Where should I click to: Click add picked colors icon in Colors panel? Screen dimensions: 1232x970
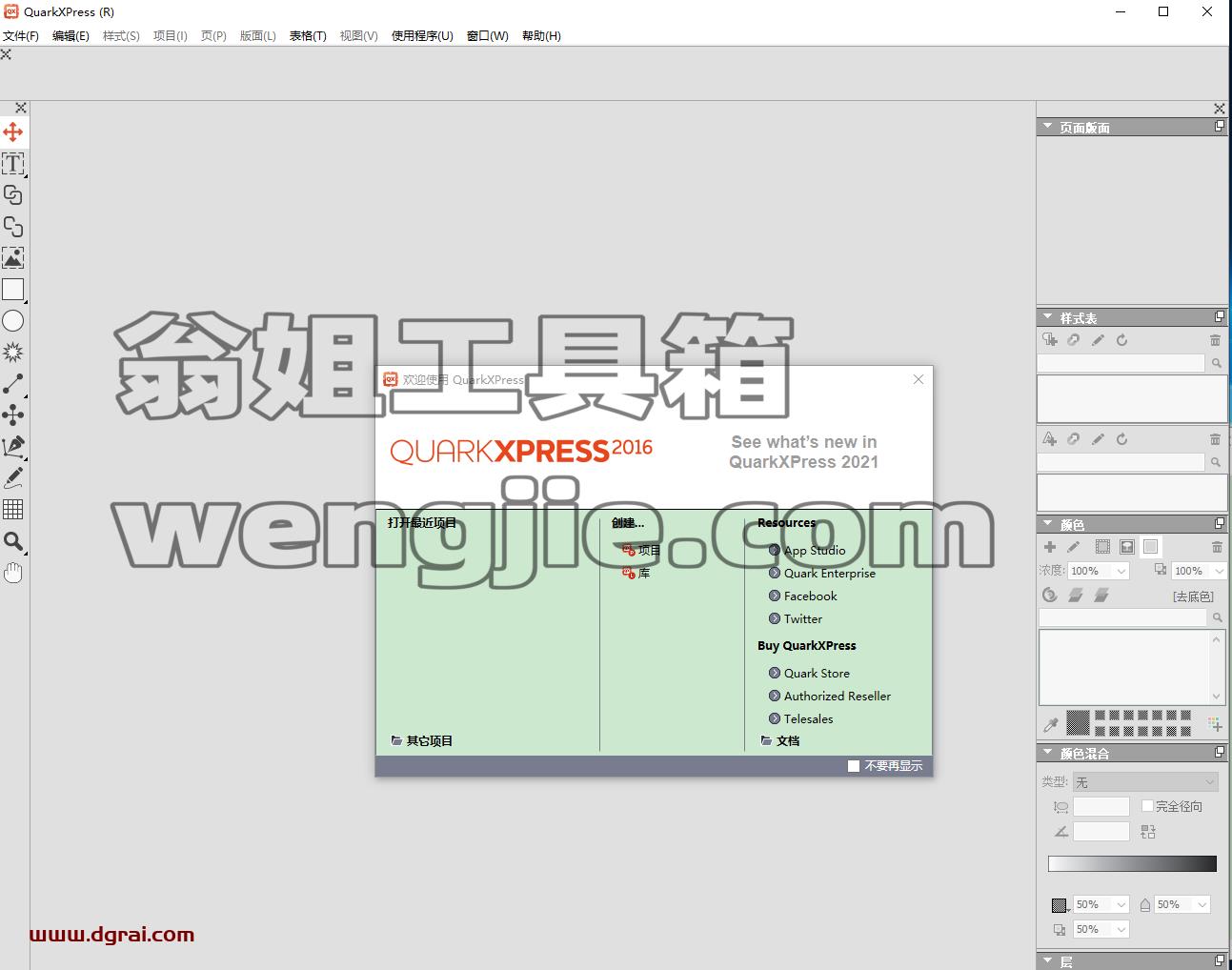pos(1215,724)
